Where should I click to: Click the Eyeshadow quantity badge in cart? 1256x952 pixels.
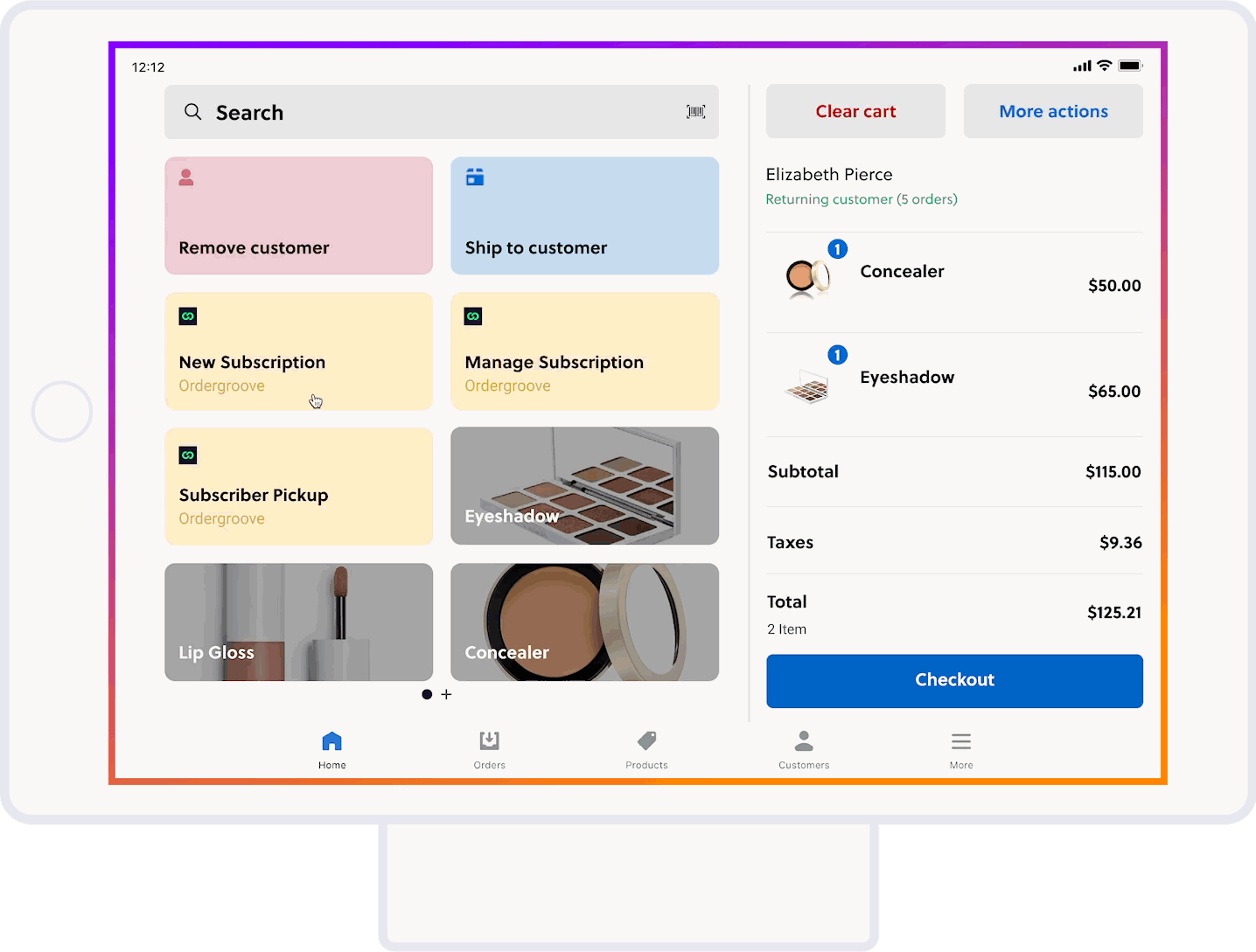point(838,355)
